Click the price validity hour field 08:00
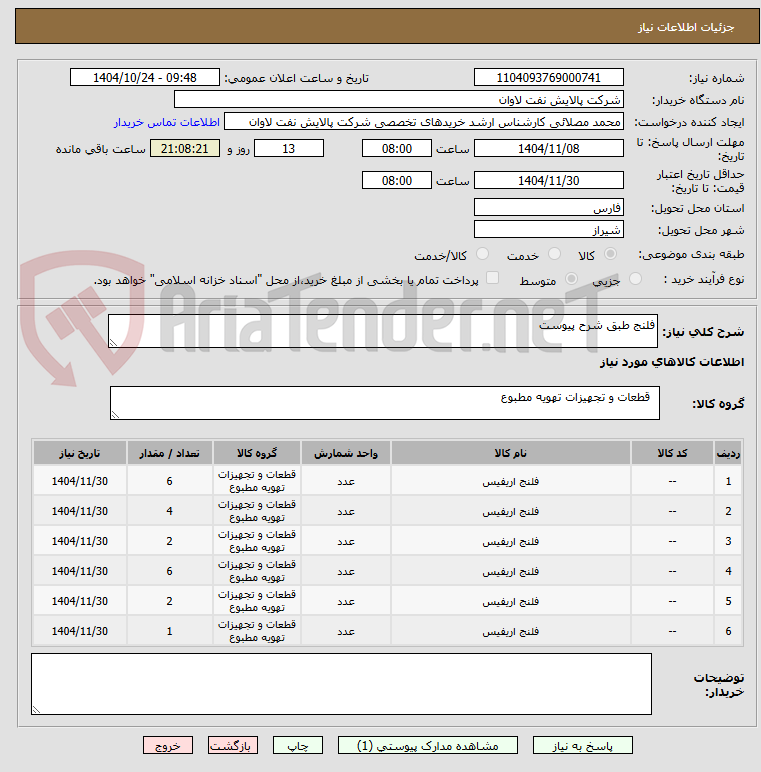761x772 pixels. pos(397,180)
